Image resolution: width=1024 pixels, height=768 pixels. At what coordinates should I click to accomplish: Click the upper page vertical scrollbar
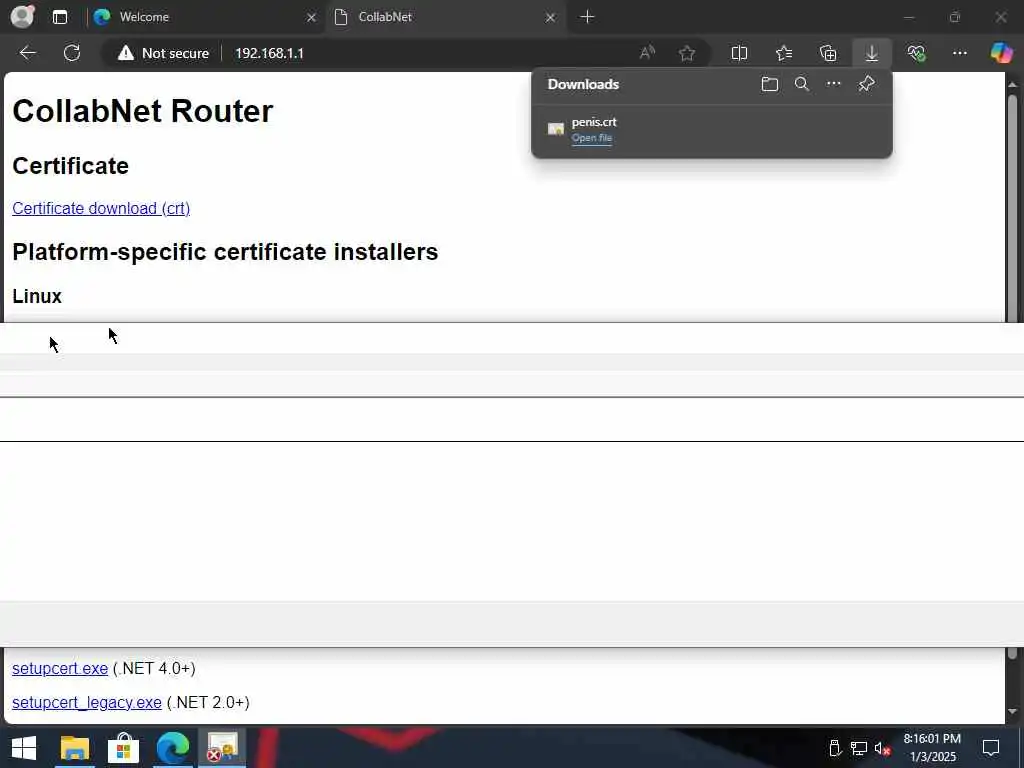click(1012, 208)
